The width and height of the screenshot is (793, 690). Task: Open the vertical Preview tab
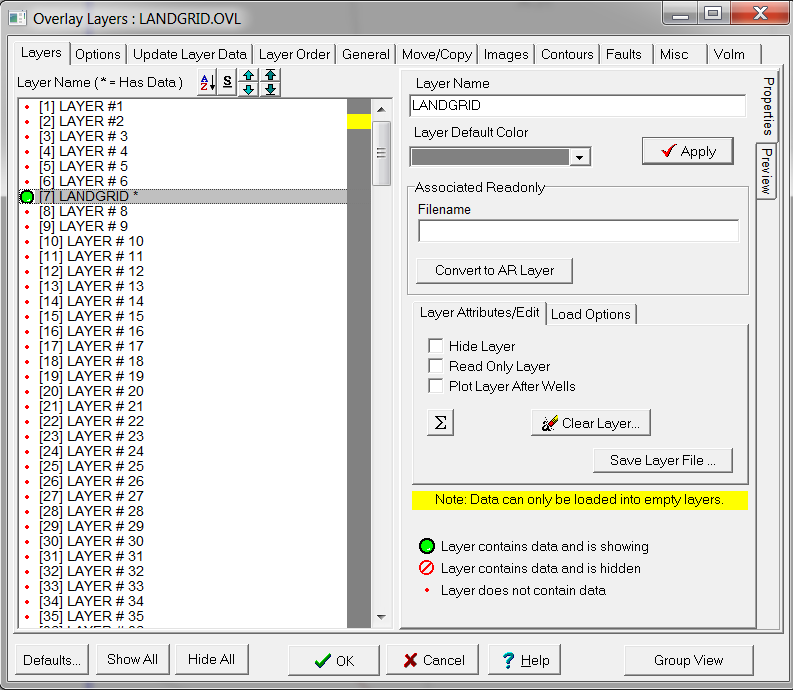767,171
